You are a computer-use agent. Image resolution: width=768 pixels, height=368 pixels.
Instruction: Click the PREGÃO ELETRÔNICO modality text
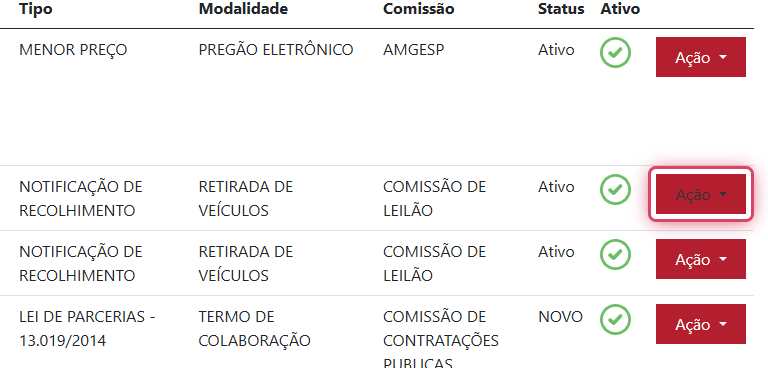tap(276, 50)
